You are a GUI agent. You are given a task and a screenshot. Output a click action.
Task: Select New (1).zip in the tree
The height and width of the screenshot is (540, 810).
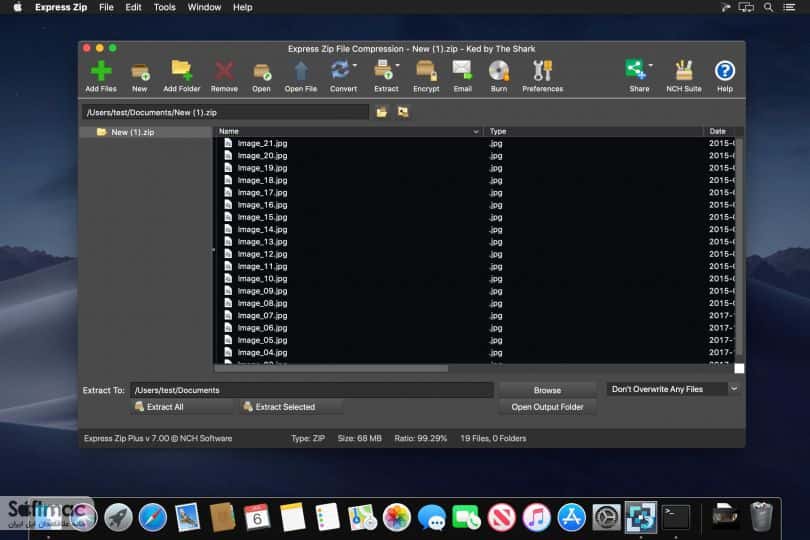pos(133,132)
